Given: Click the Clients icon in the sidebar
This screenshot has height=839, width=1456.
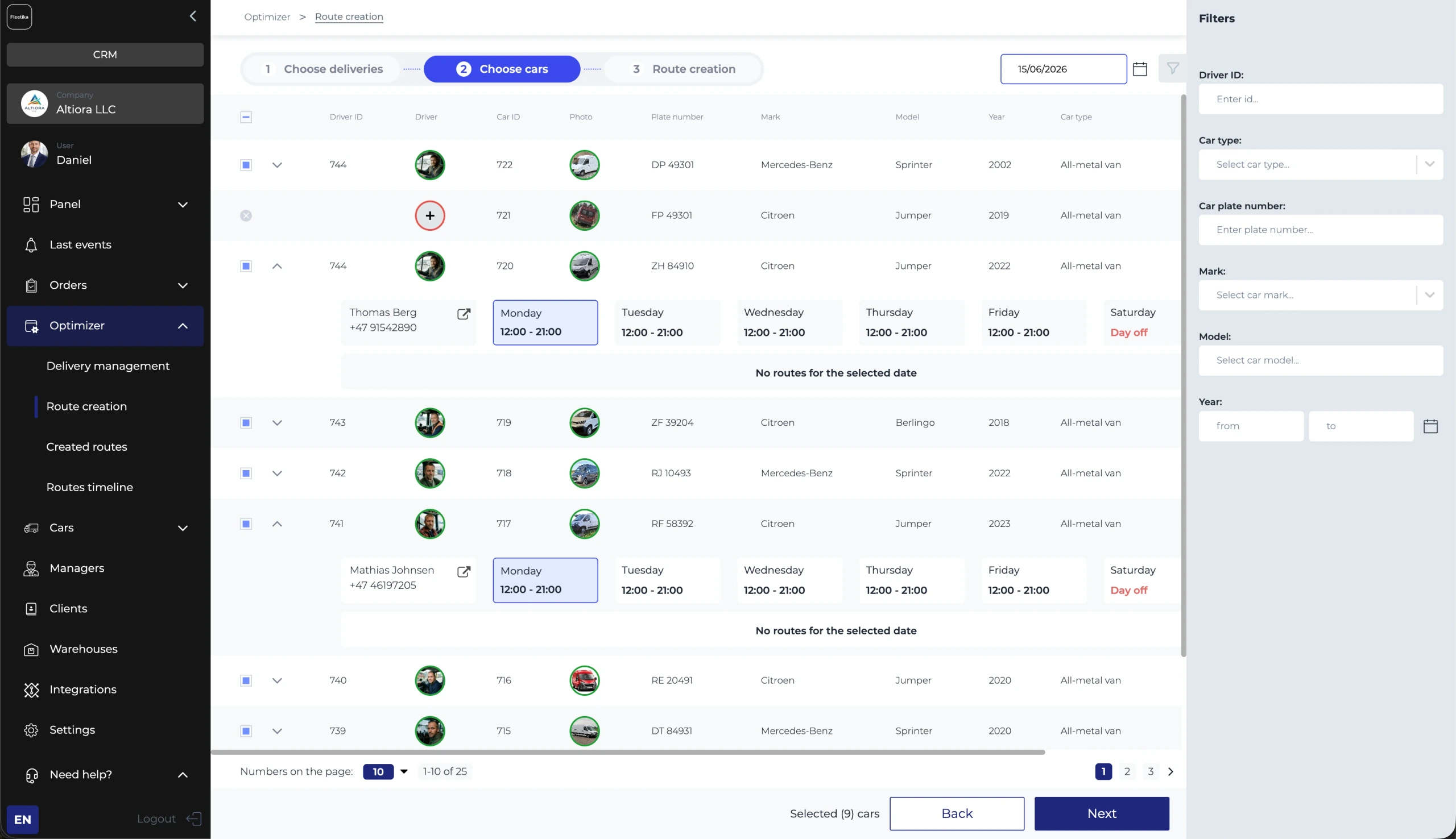Looking at the screenshot, I should click(31, 609).
